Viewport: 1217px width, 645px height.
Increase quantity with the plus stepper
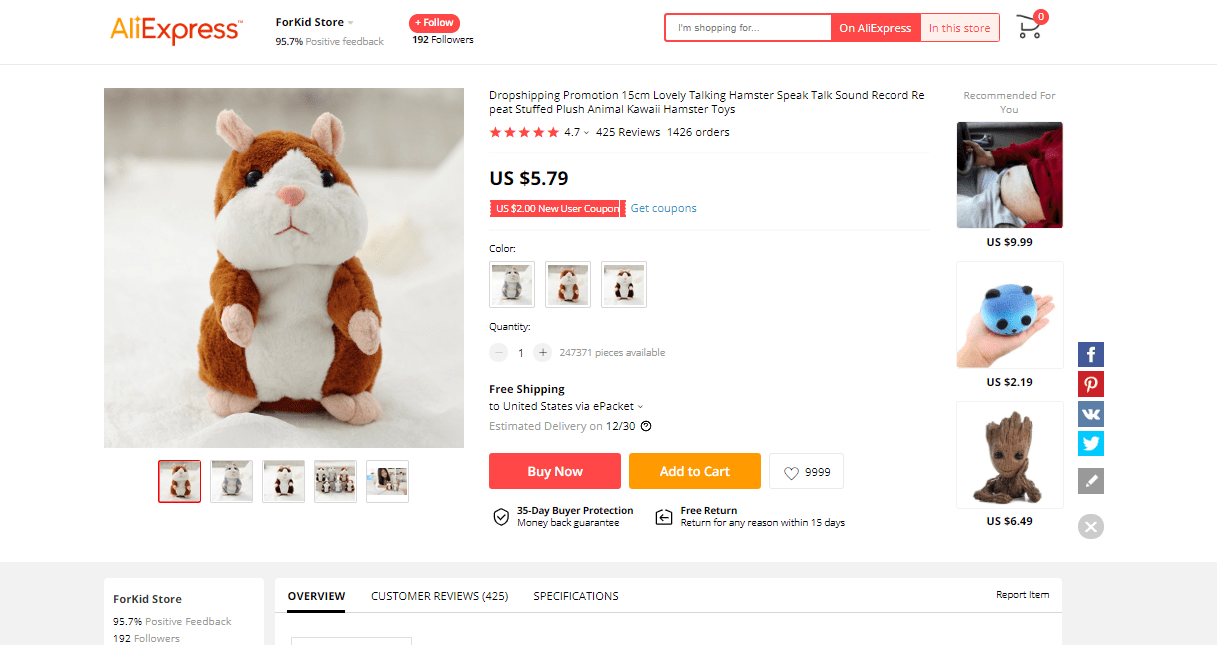coord(542,352)
